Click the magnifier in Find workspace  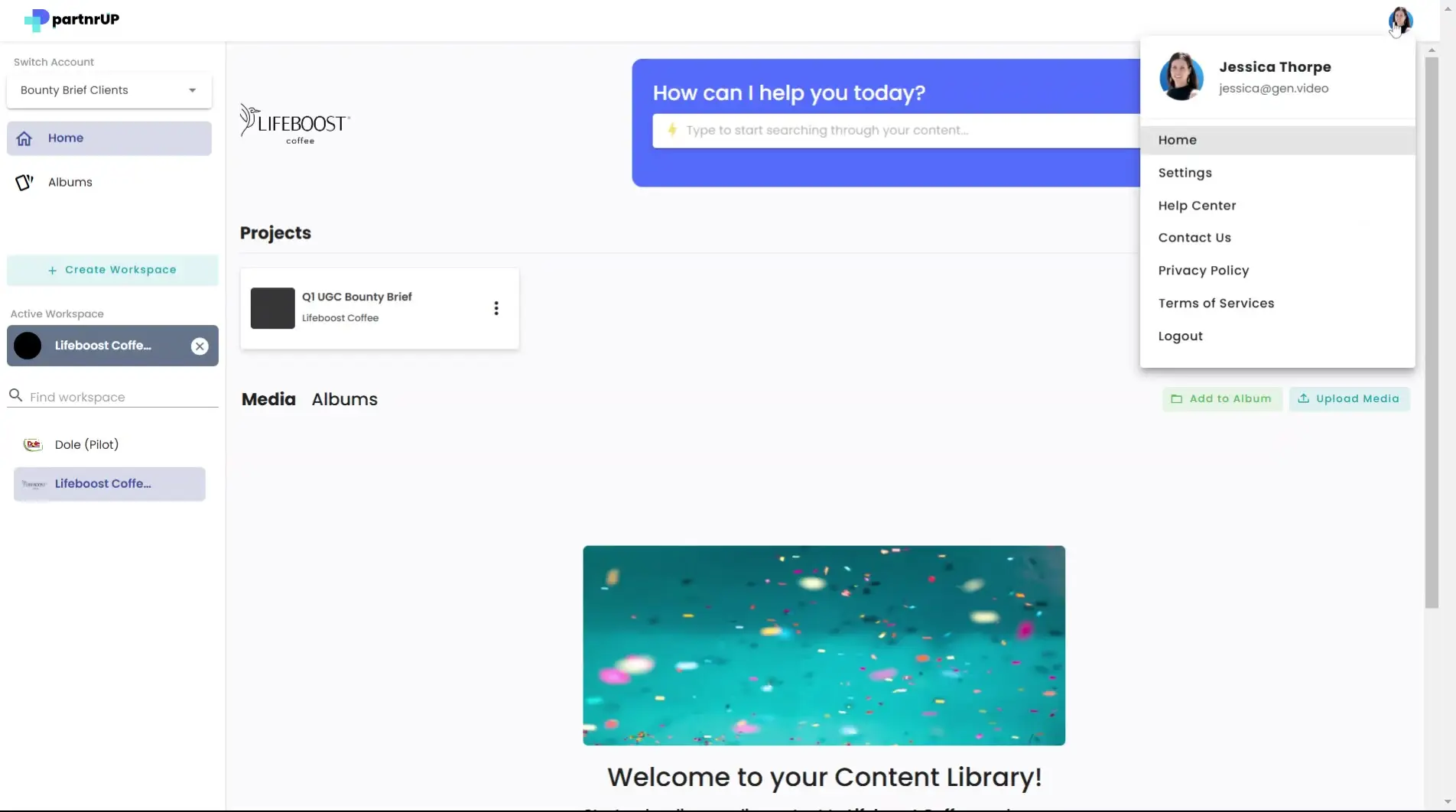[x=16, y=396]
